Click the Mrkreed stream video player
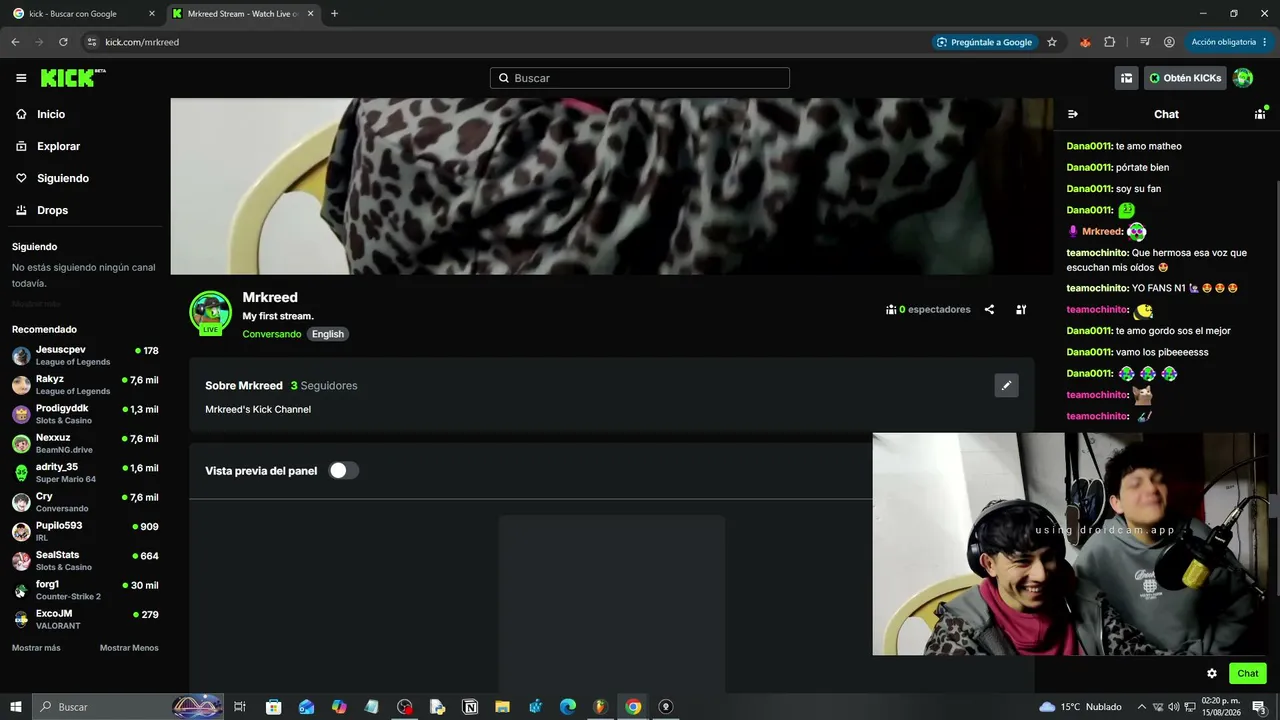The width and height of the screenshot is (1280, 720). pyautogui.click(x=612, y=186)
